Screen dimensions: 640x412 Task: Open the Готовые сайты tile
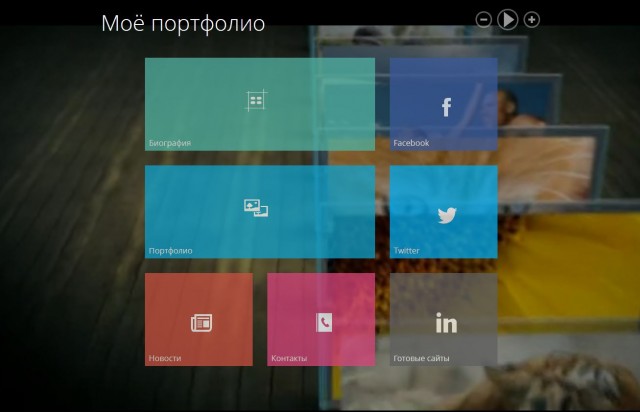pos(443,319)
